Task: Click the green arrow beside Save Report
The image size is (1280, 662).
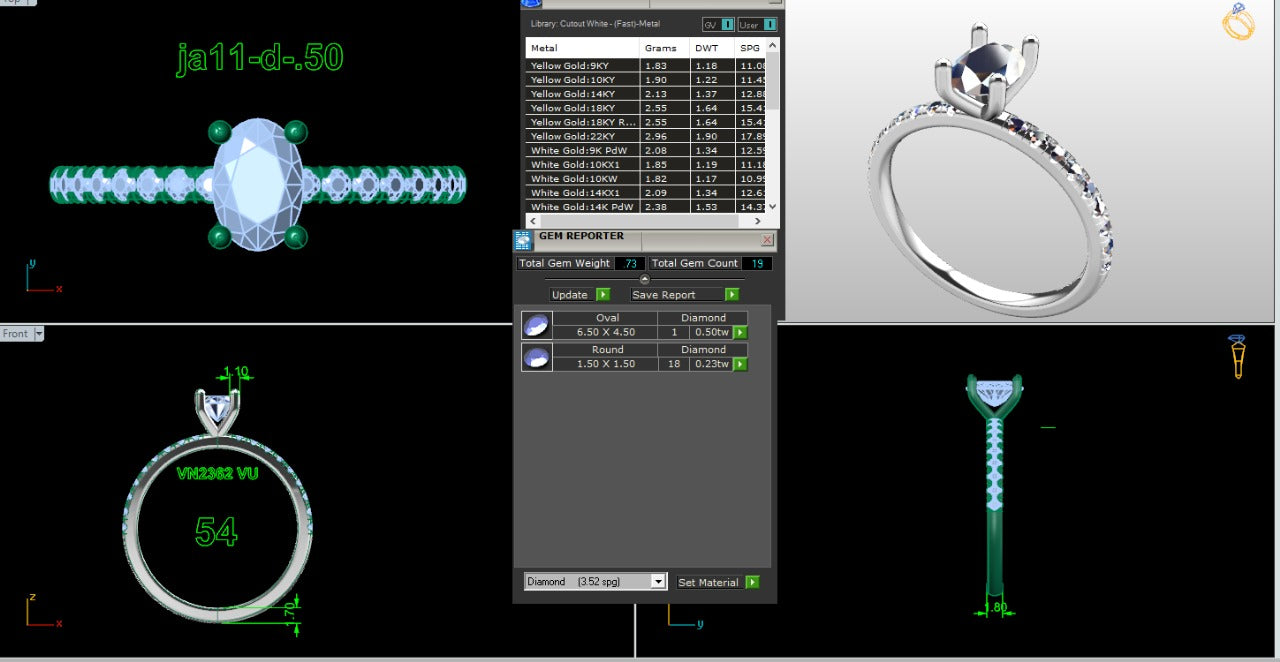Action: pos(732,294)
